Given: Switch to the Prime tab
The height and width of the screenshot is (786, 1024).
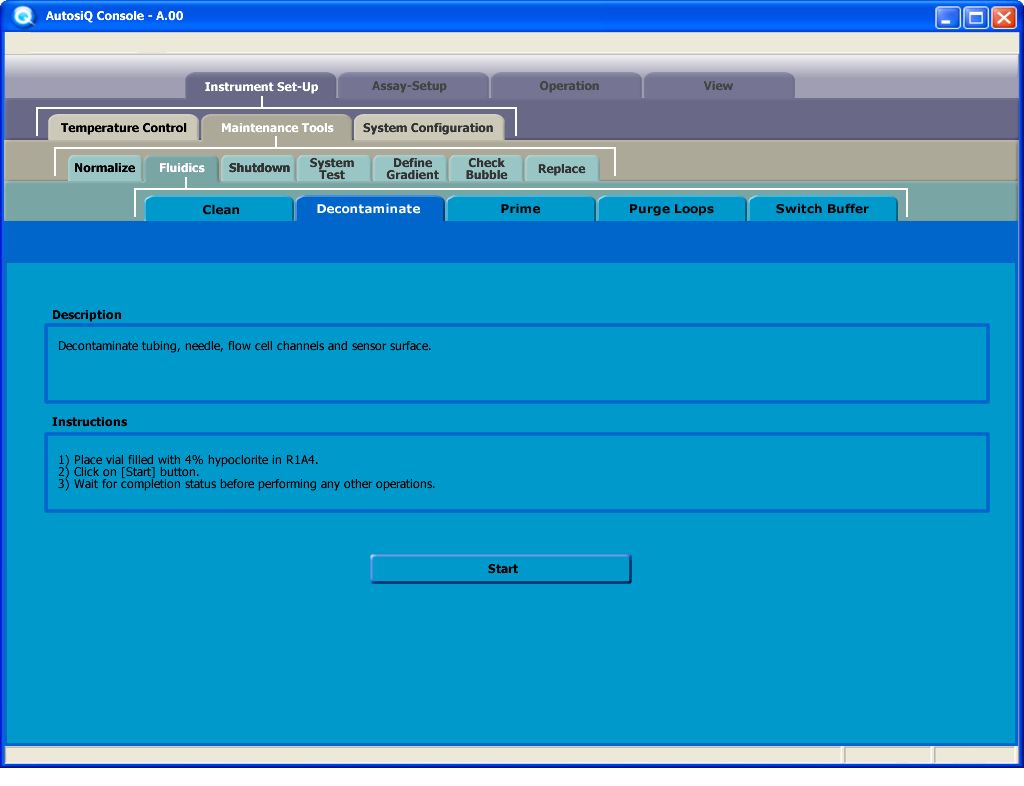Looking at the screenshot, I should click(520, 209).
